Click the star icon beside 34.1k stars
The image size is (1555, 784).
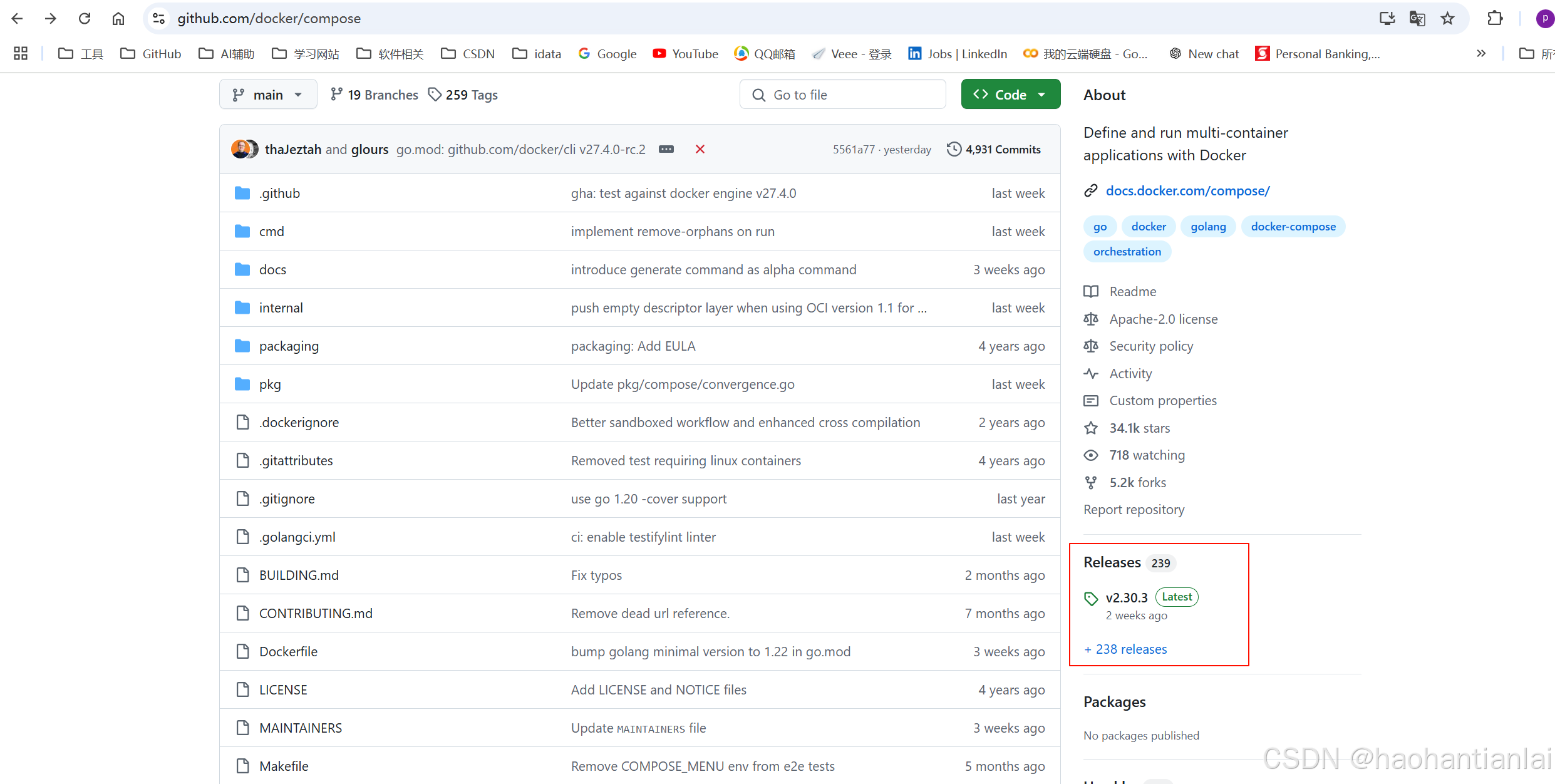click(1091, 428)
